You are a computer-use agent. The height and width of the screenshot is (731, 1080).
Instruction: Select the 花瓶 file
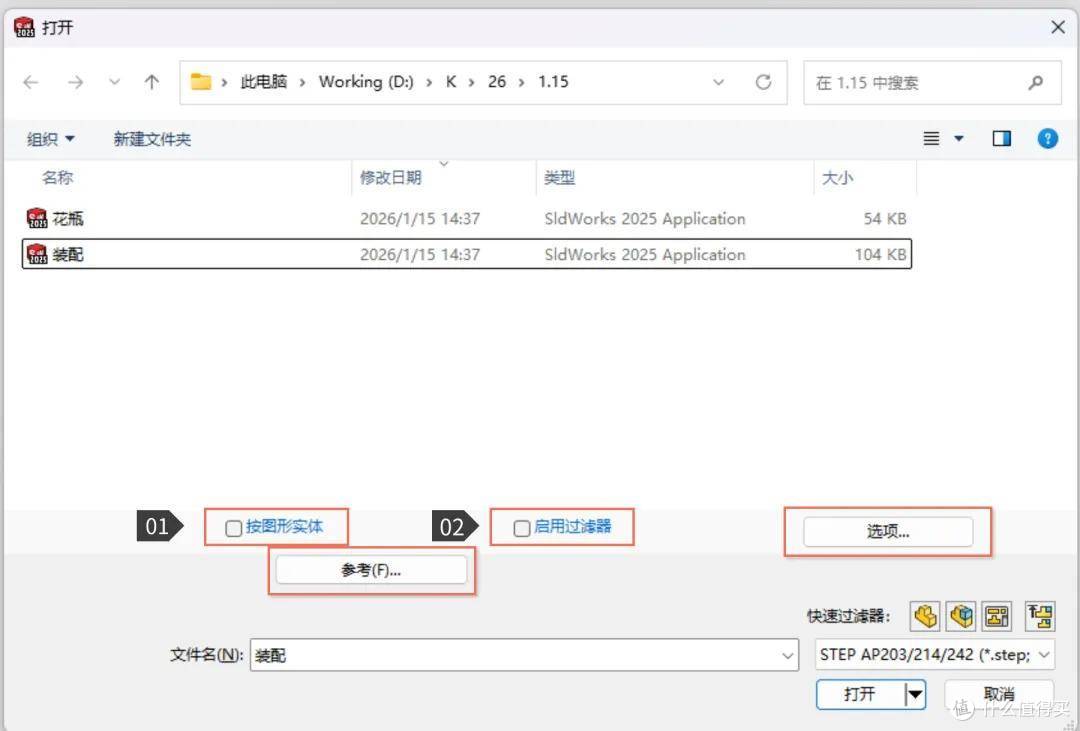(x=68, y=218)
